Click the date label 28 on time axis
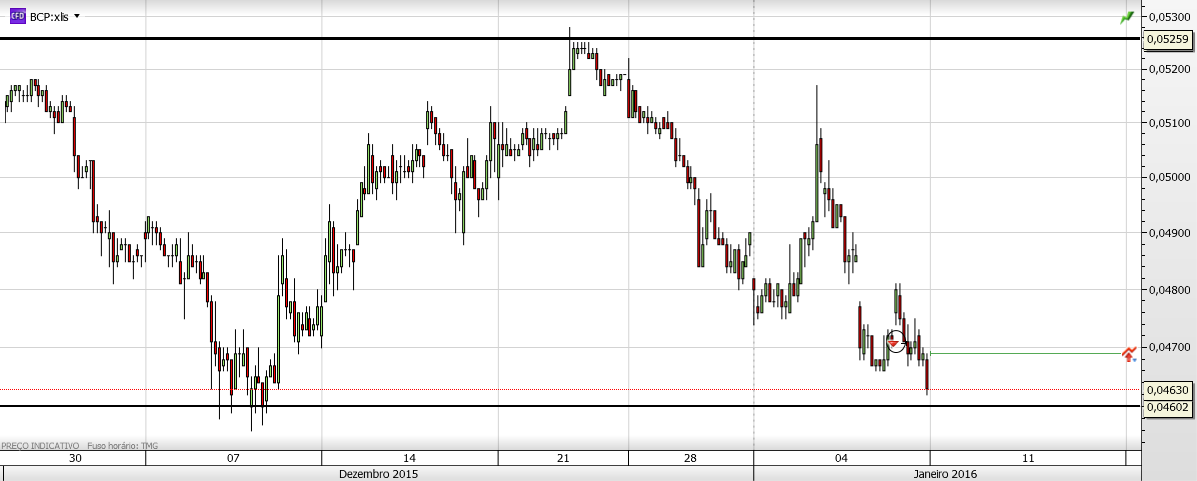1197x481 pixels. click(x=690, y=458)
